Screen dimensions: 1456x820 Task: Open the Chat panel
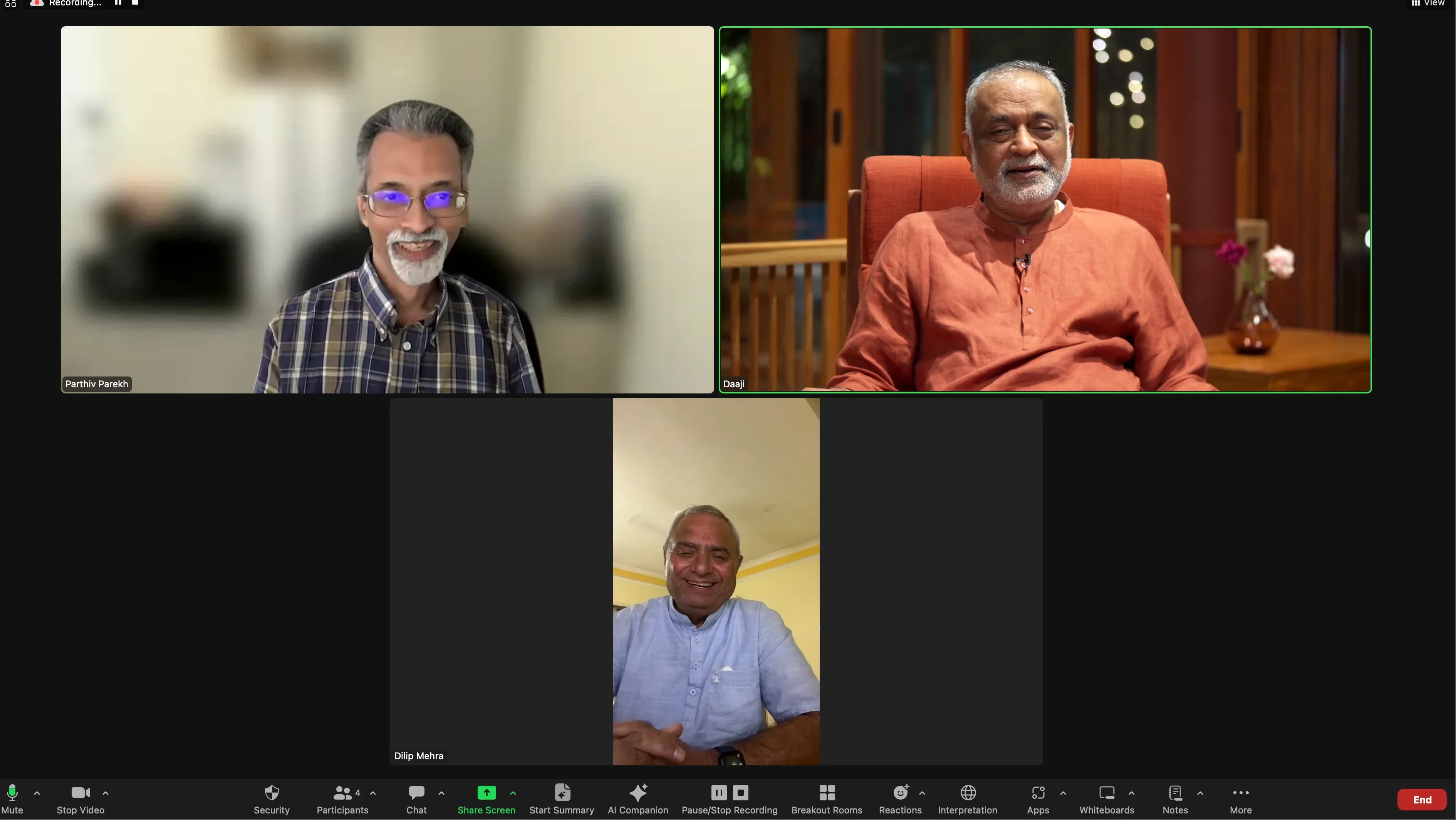pyautogui.click(x=416, y=798)
